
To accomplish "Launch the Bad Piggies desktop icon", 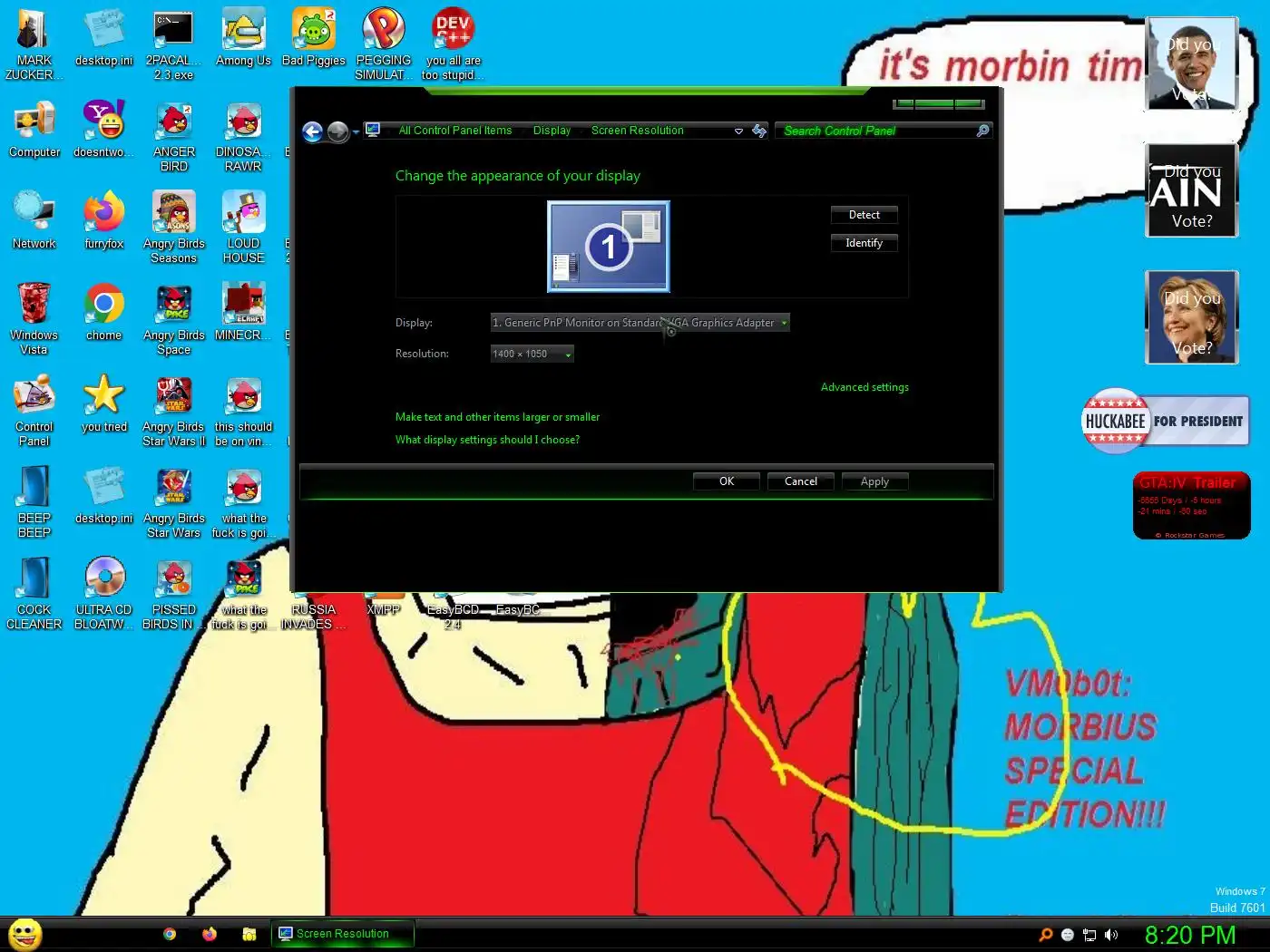I will [314, 38].
